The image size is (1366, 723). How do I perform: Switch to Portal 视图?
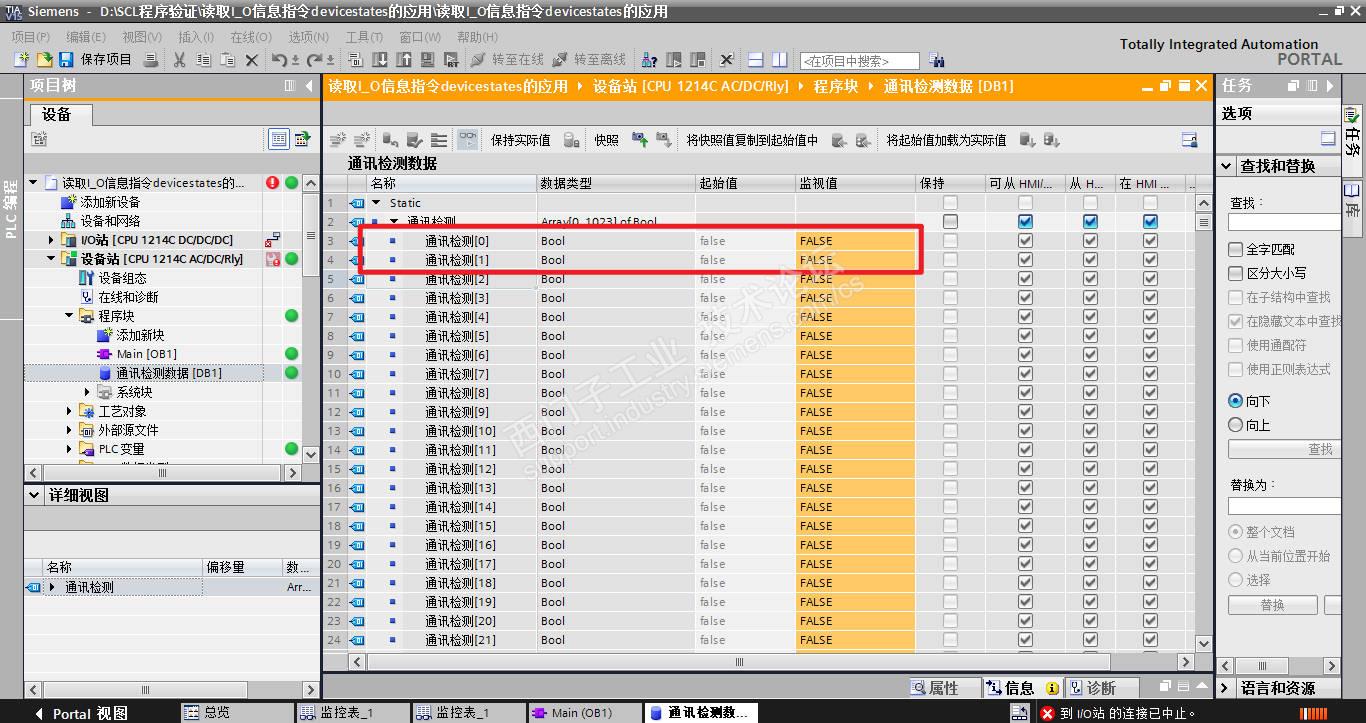tap(81, 713)
